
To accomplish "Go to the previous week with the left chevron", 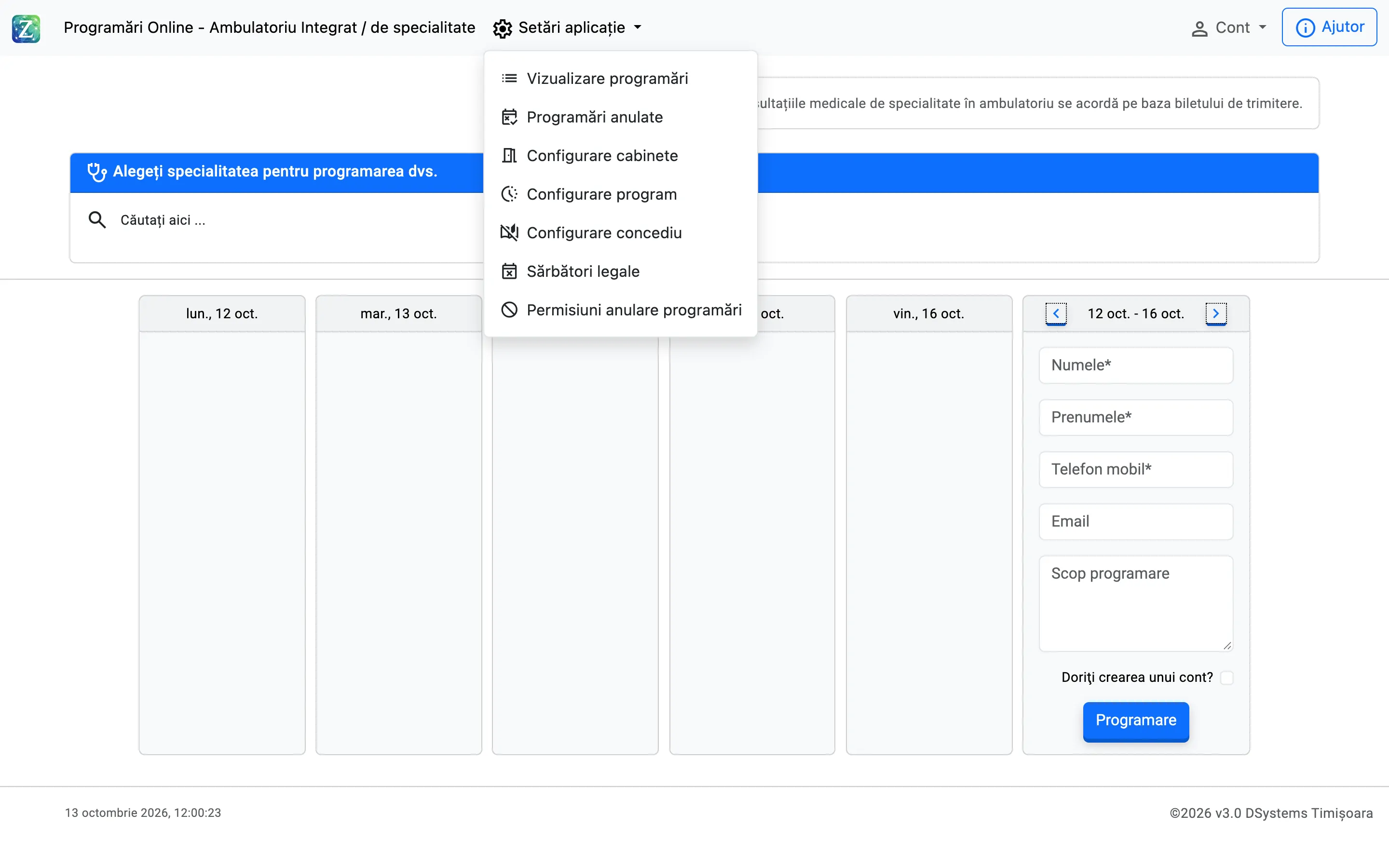I will tap(1056, 313).
